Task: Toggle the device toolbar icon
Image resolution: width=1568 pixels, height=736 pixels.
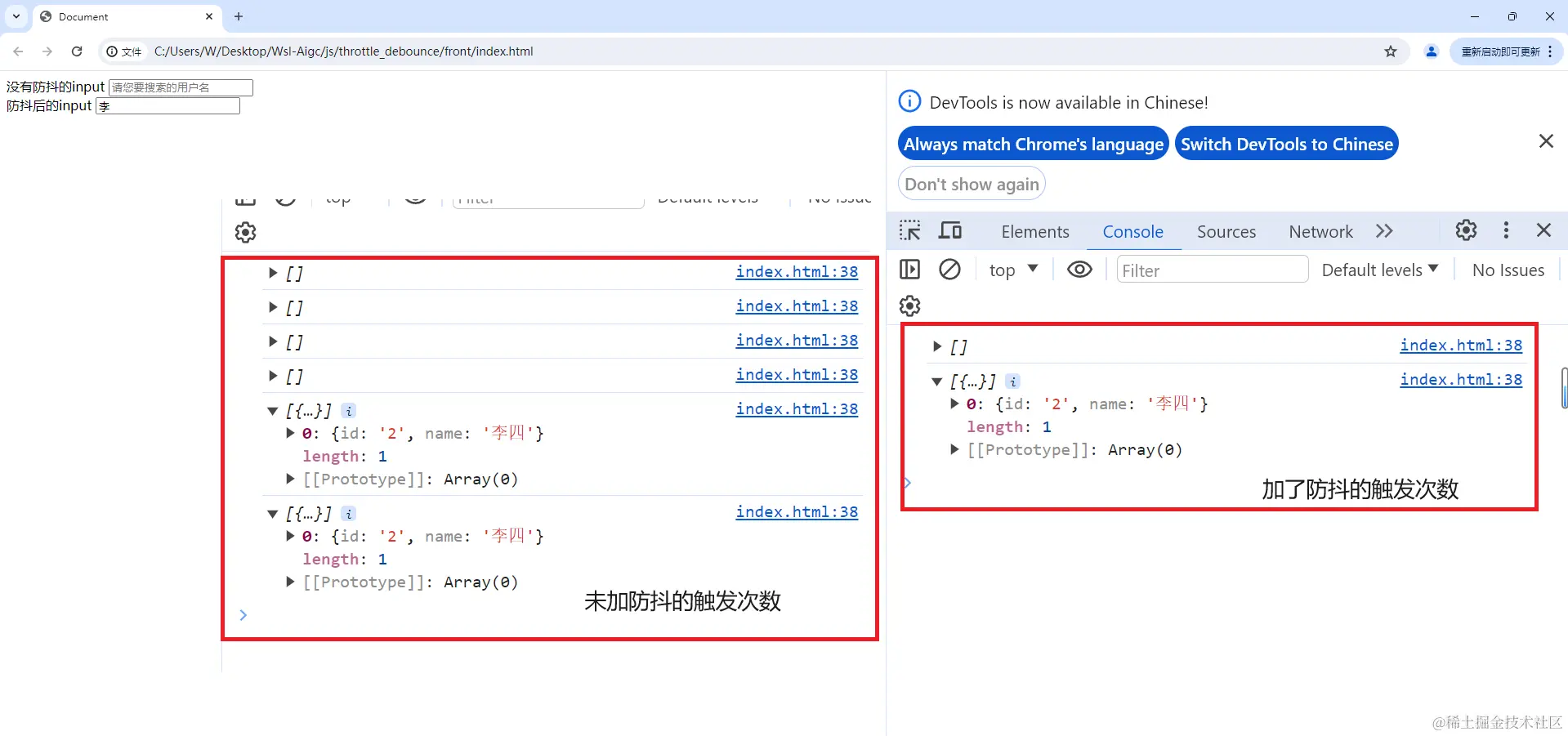Action: coord(949,231)
